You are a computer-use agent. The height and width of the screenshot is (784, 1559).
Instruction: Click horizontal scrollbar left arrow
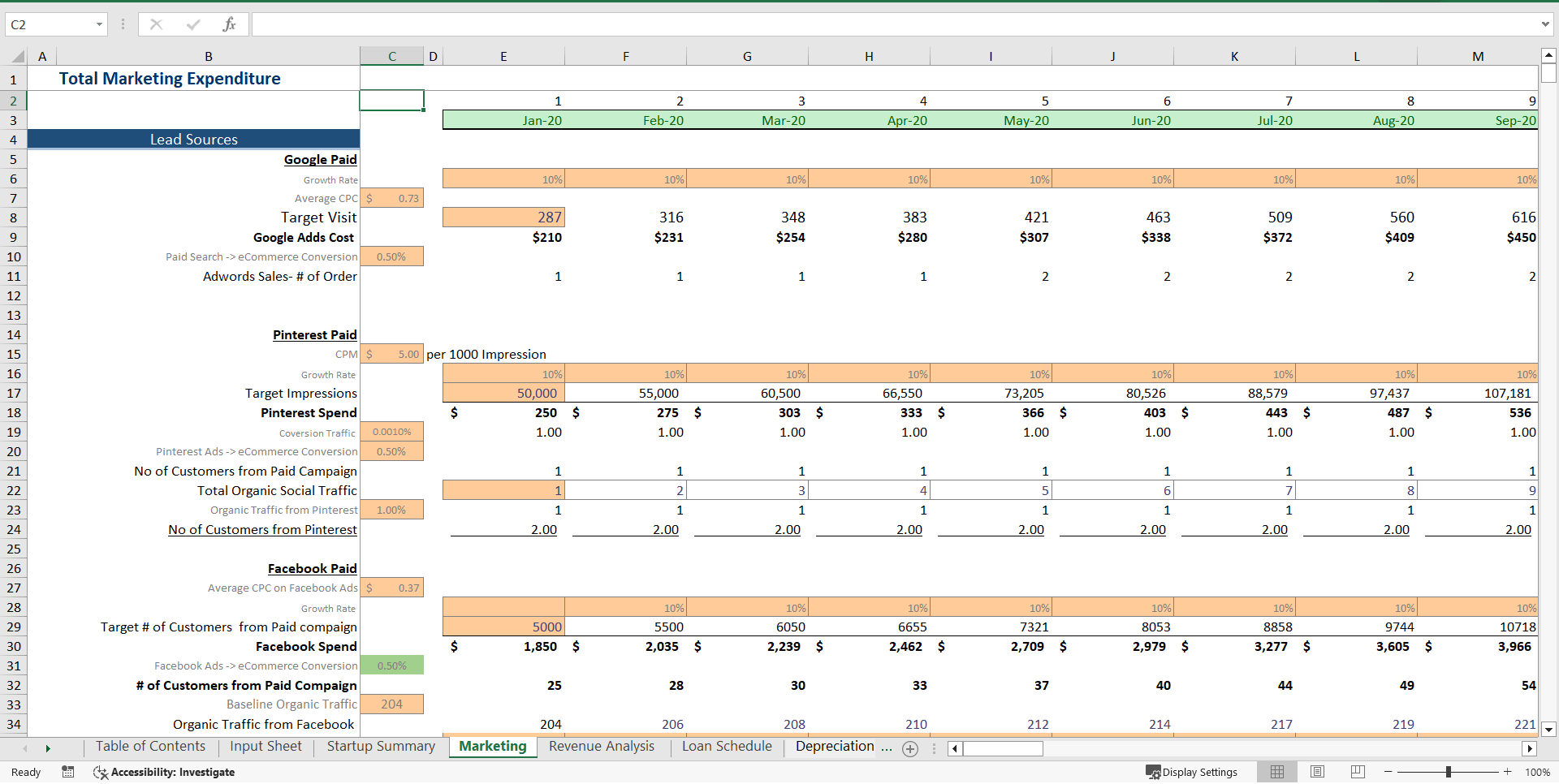(955, 748)
